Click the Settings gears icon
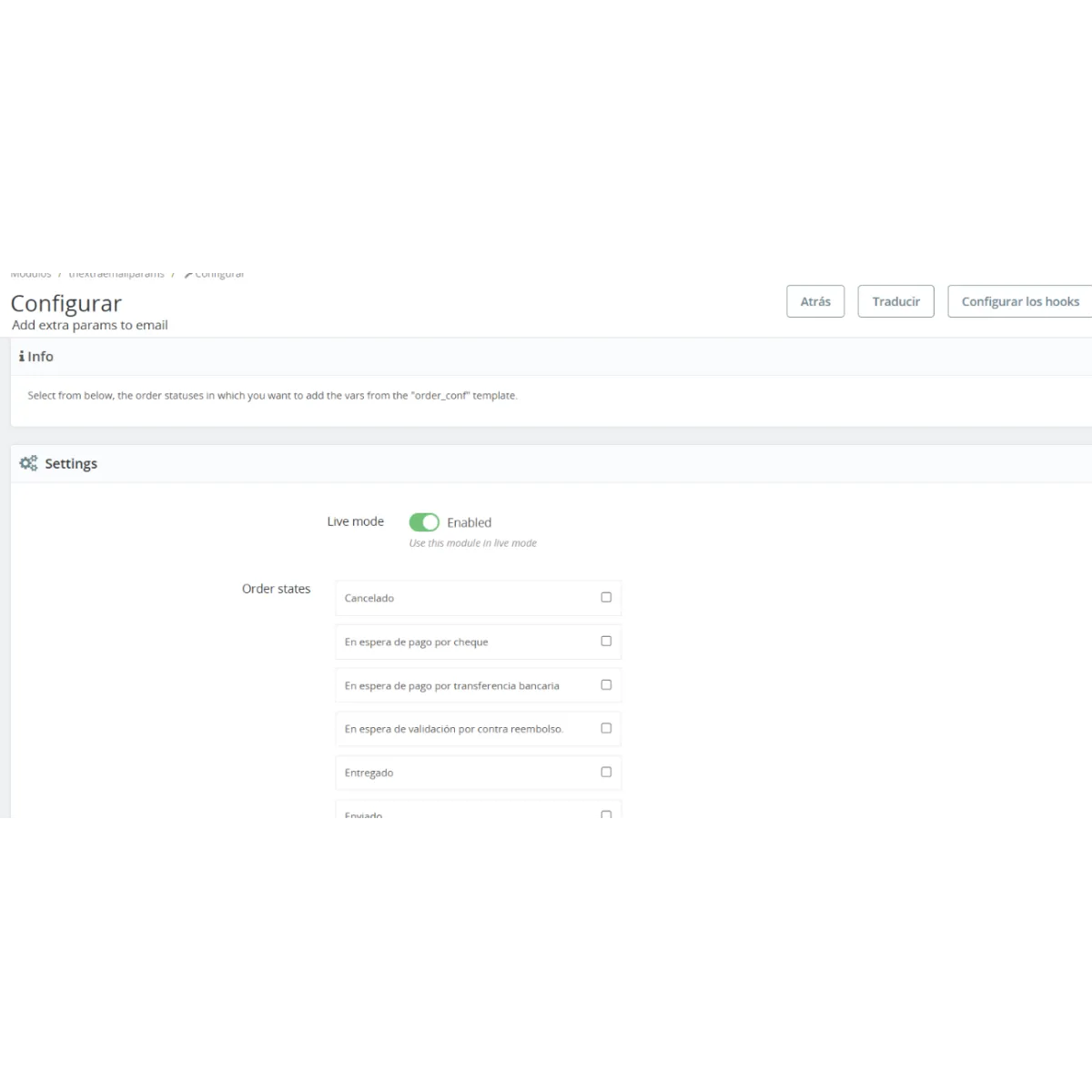Image resolution: width=1092 pixels, height=1092 pixels. point(29,463)
